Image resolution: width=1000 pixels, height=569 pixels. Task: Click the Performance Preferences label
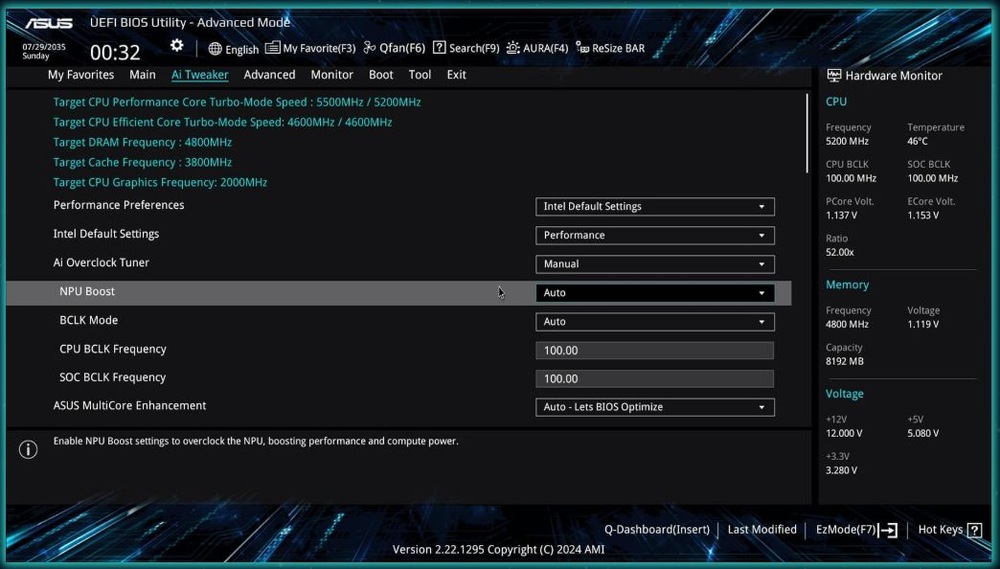coord(119,205)
